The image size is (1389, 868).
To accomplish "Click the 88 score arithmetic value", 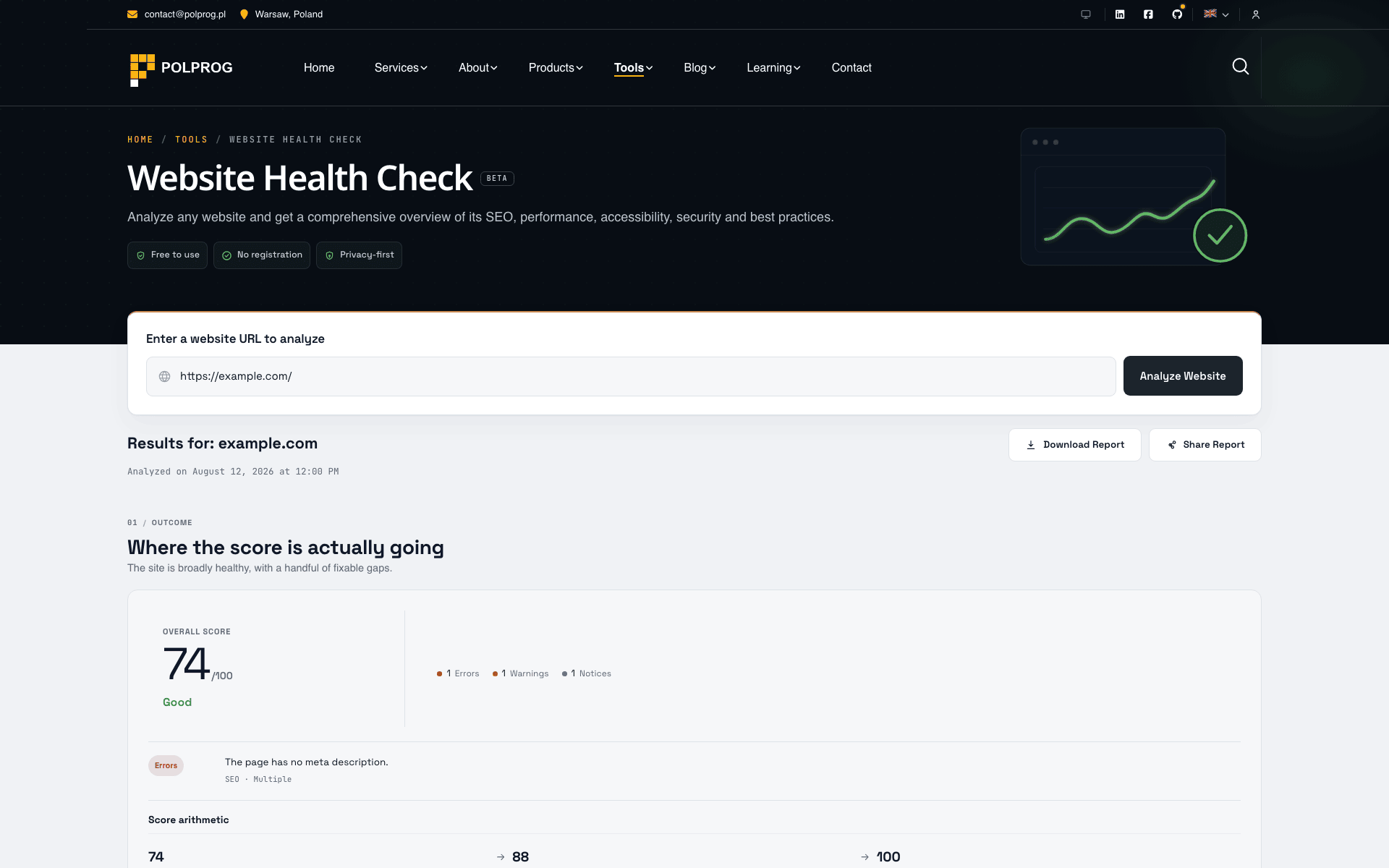I will (520, 857).
